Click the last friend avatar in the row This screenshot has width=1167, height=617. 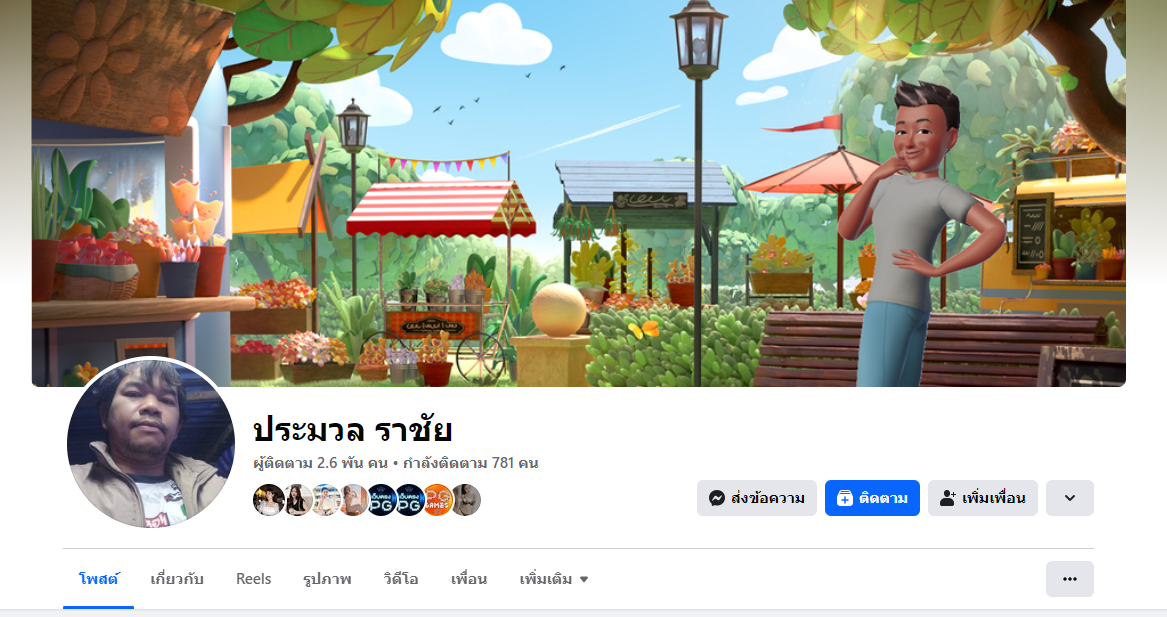[466, 500]
